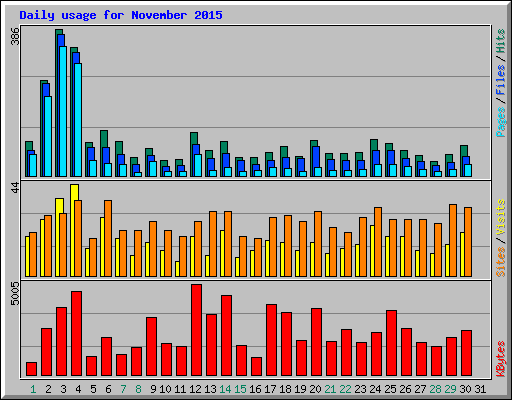Screen dimensions: 512x400
Task: Click day 29 on the x-axis
Action: pyautogui.click(x=450, y=389)
